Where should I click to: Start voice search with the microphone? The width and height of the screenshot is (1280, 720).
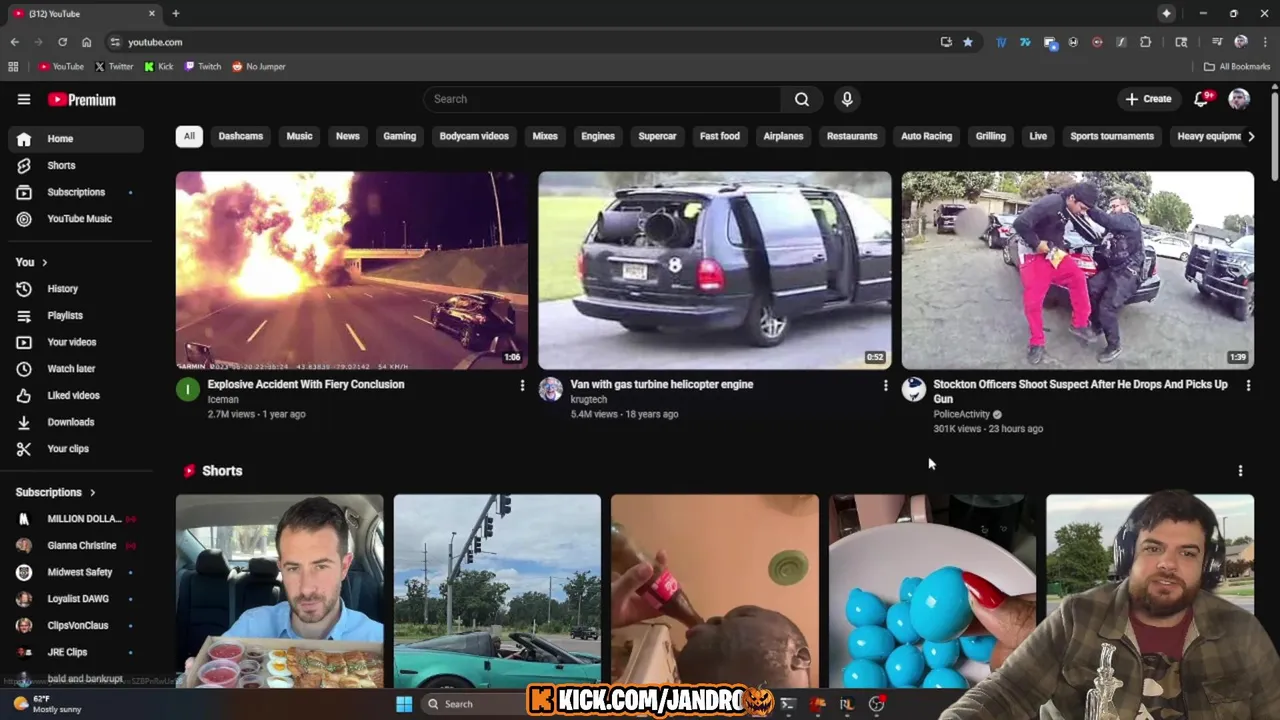pyautogui.click(x=847, y=99)
